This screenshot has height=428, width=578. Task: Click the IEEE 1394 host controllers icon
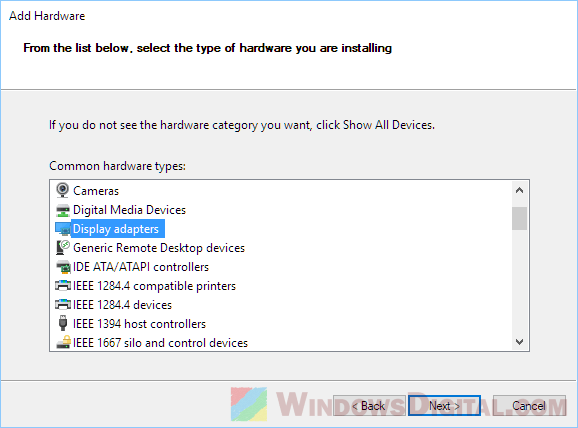point(63,323)
